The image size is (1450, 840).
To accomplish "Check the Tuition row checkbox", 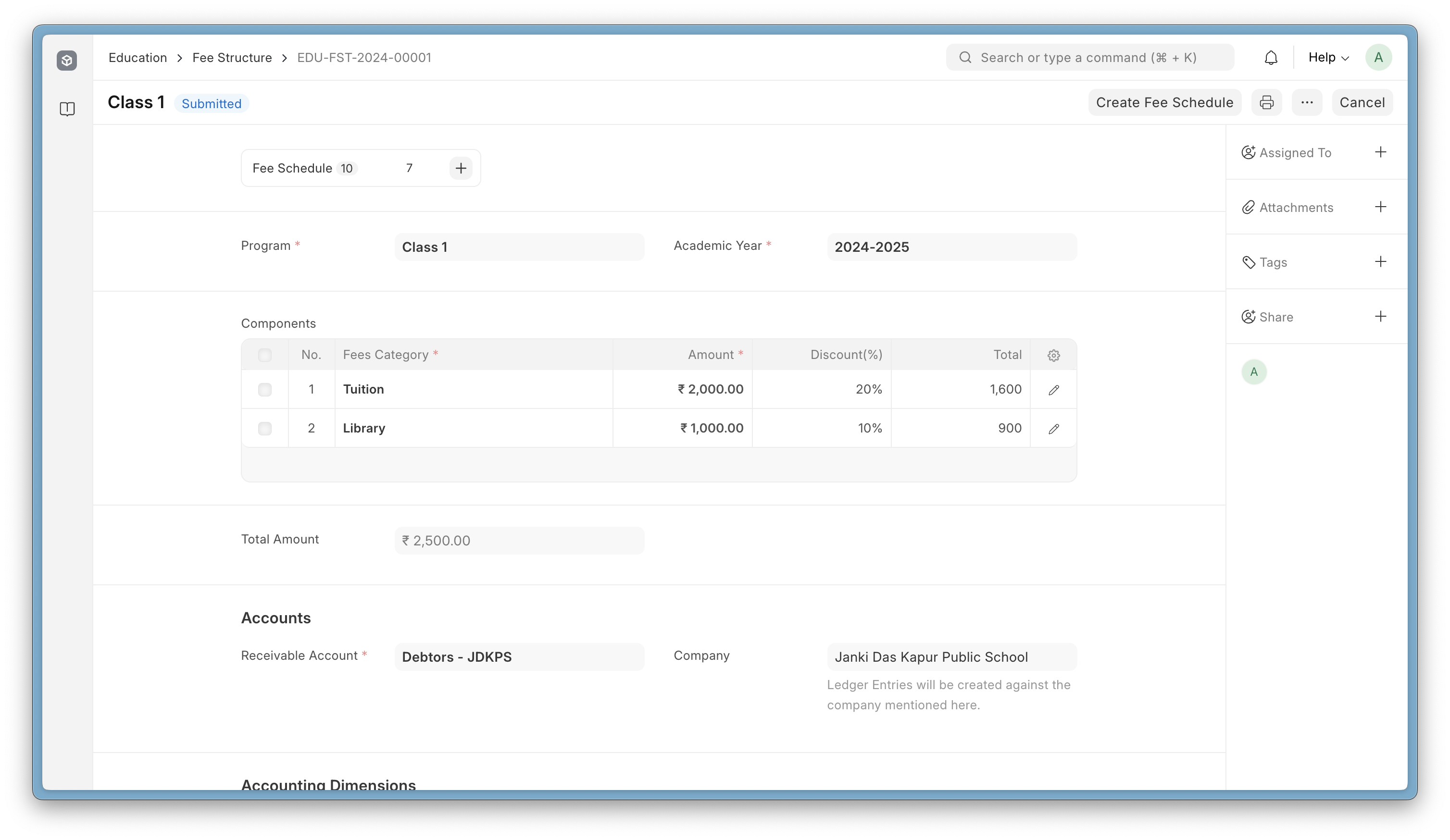I will coord(265,389).
